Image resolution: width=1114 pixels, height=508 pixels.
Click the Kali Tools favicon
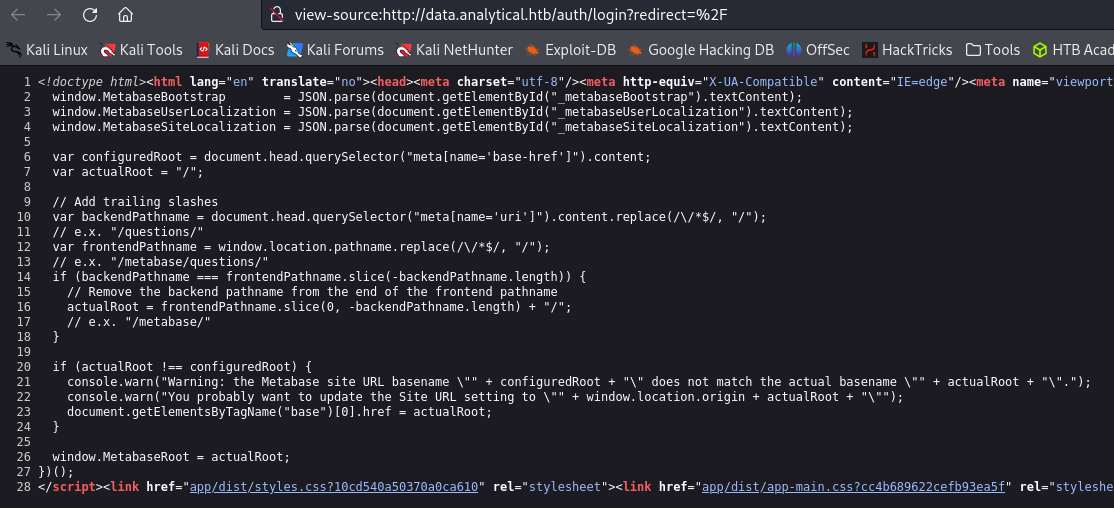[108, 50]
